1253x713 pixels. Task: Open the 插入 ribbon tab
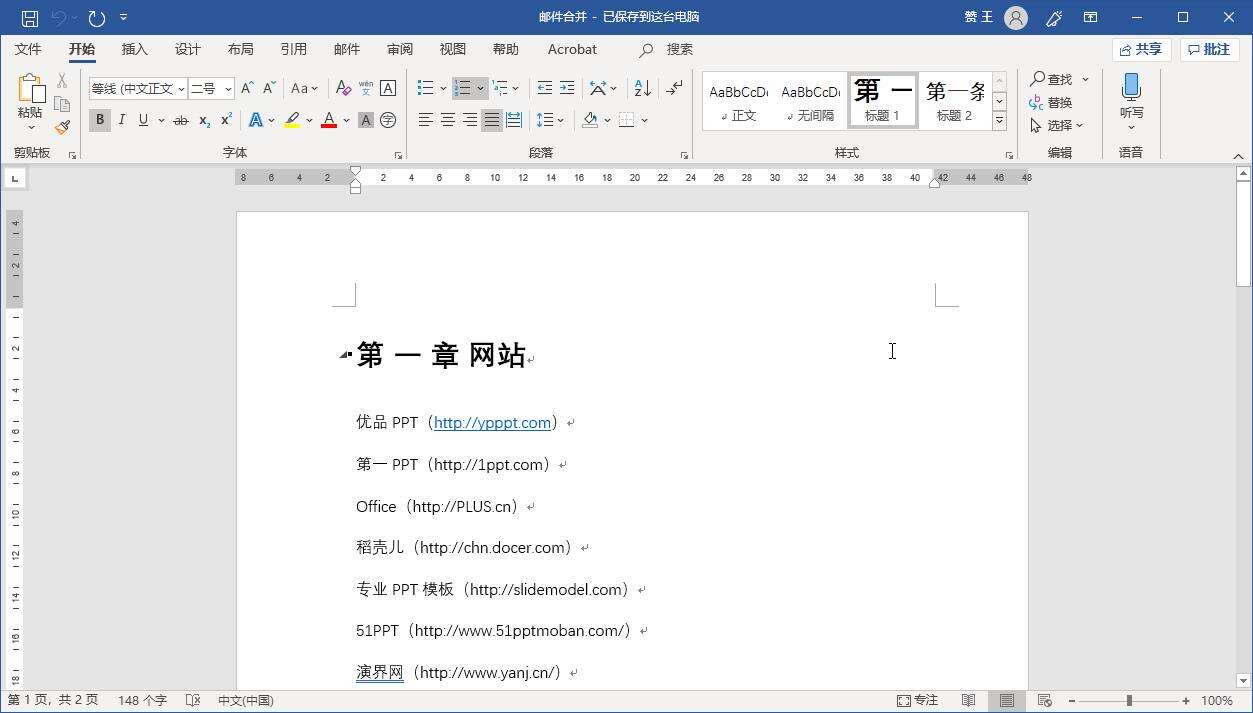(x=134, y=49)
